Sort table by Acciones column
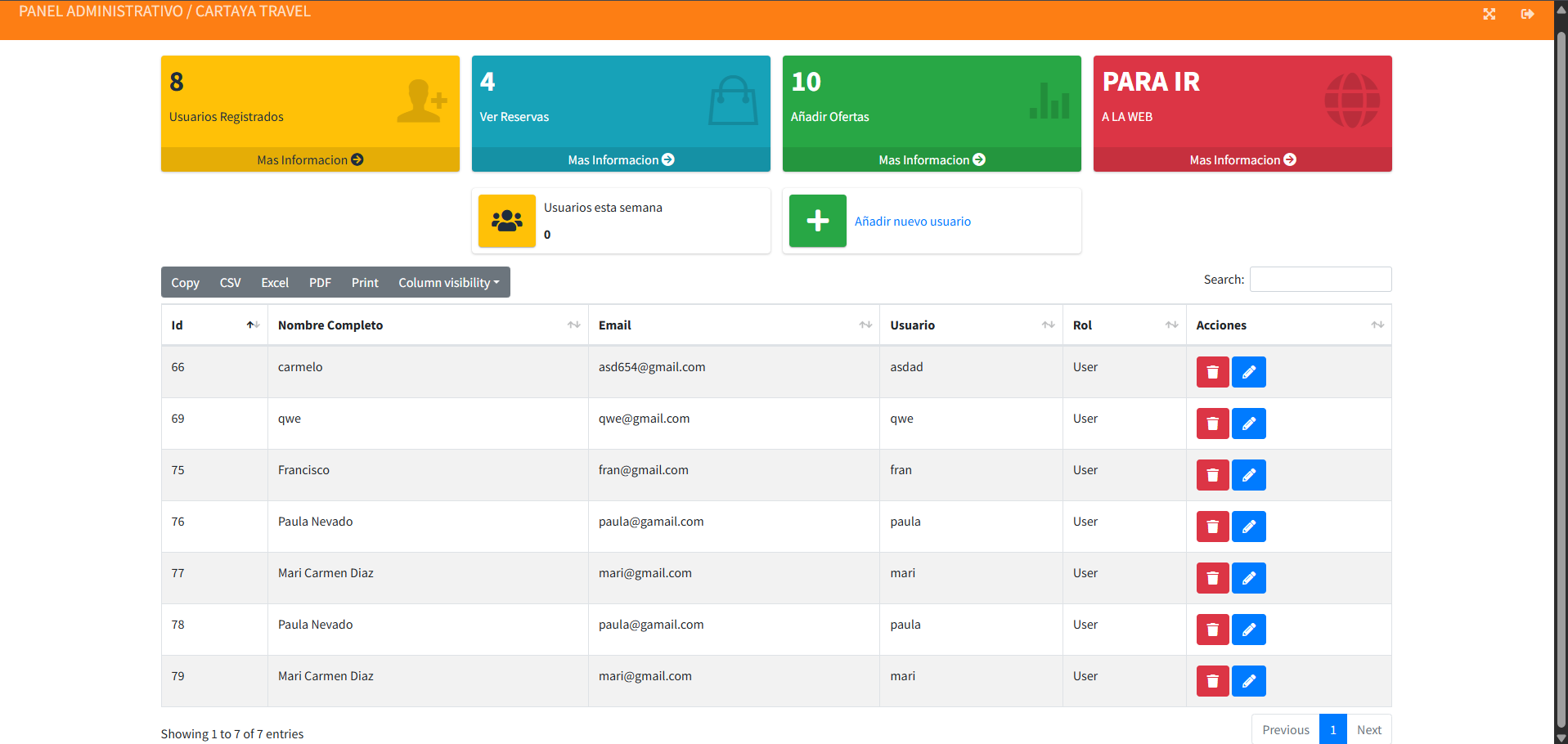 pos(1289,325)
